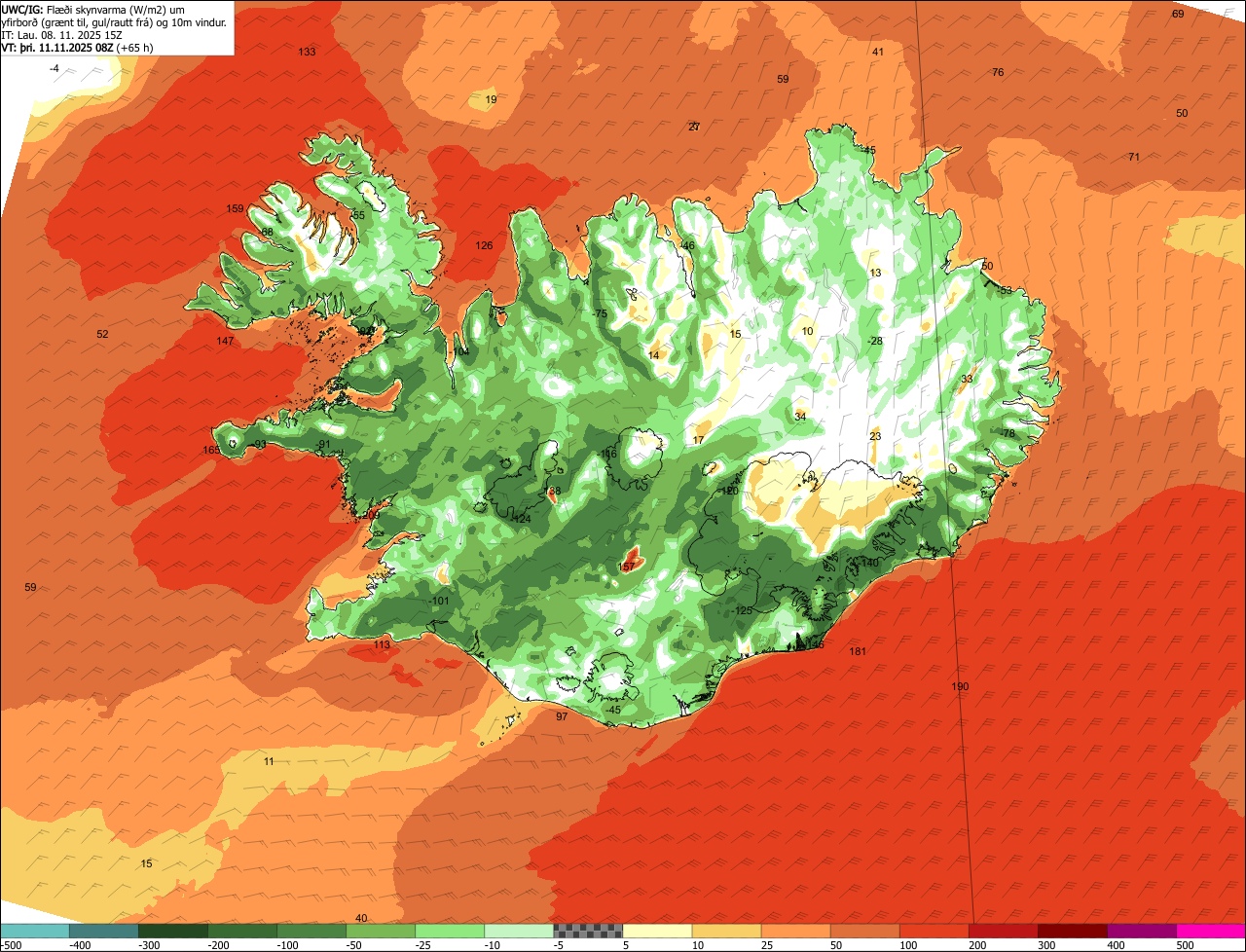Click the value 97 south of the coast
Screen dimensions: 1246x952
tap(562, 716)
